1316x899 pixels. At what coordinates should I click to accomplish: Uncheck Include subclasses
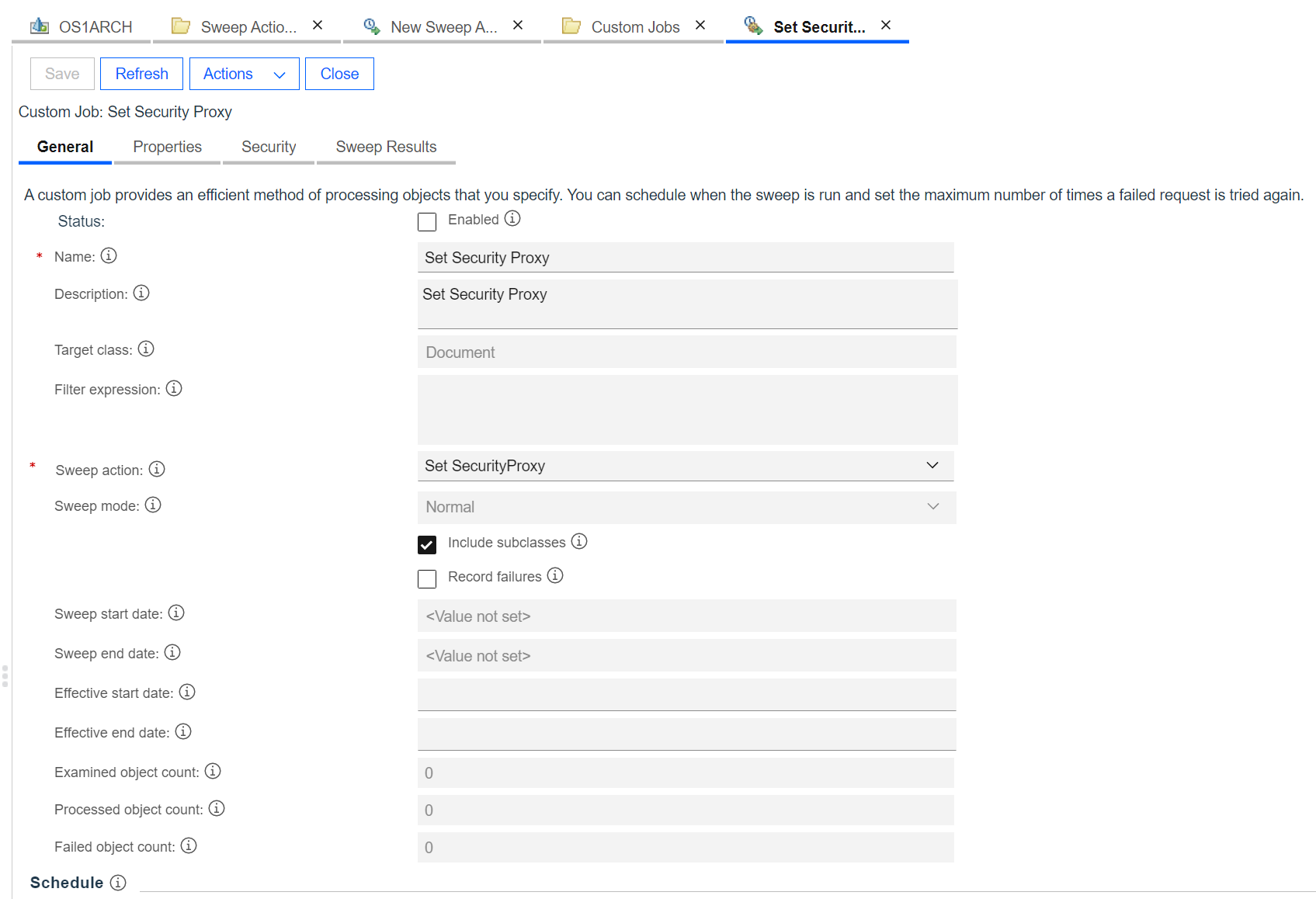coord(427,544)
